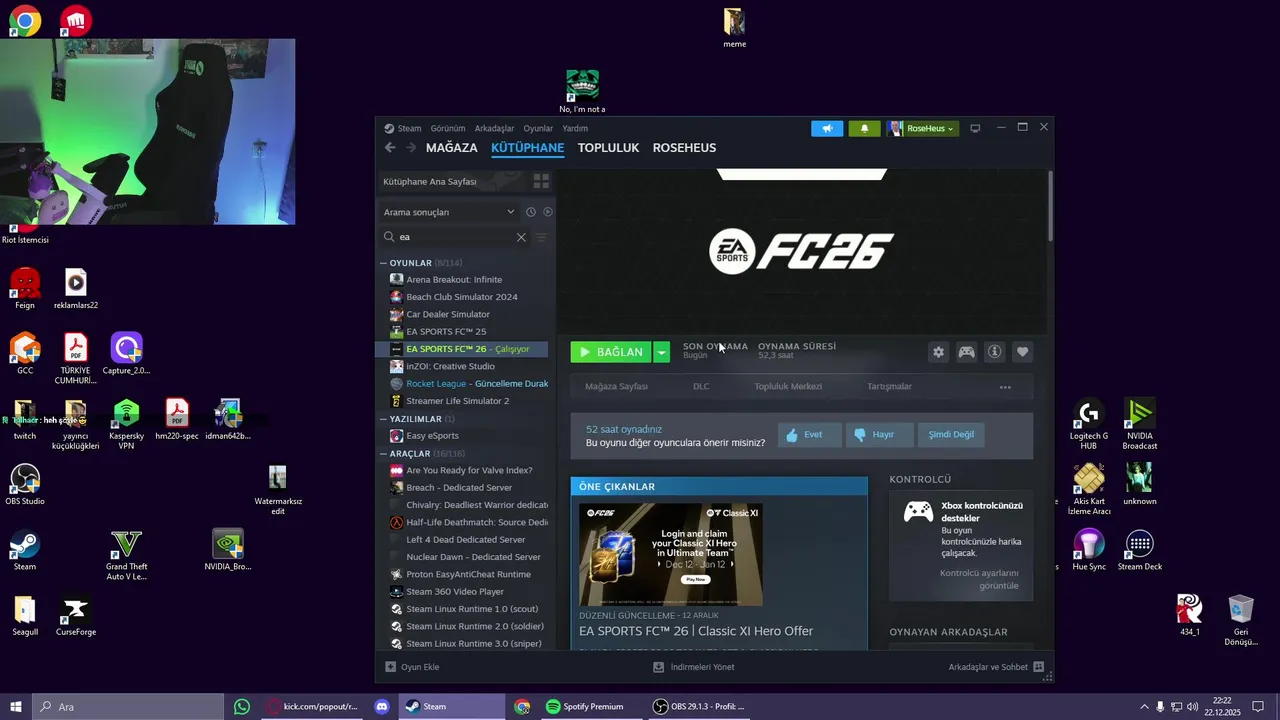Open the FC 26 manage gear icon
The height and width of the screenshot is (720, 1280).
point(938,352)
